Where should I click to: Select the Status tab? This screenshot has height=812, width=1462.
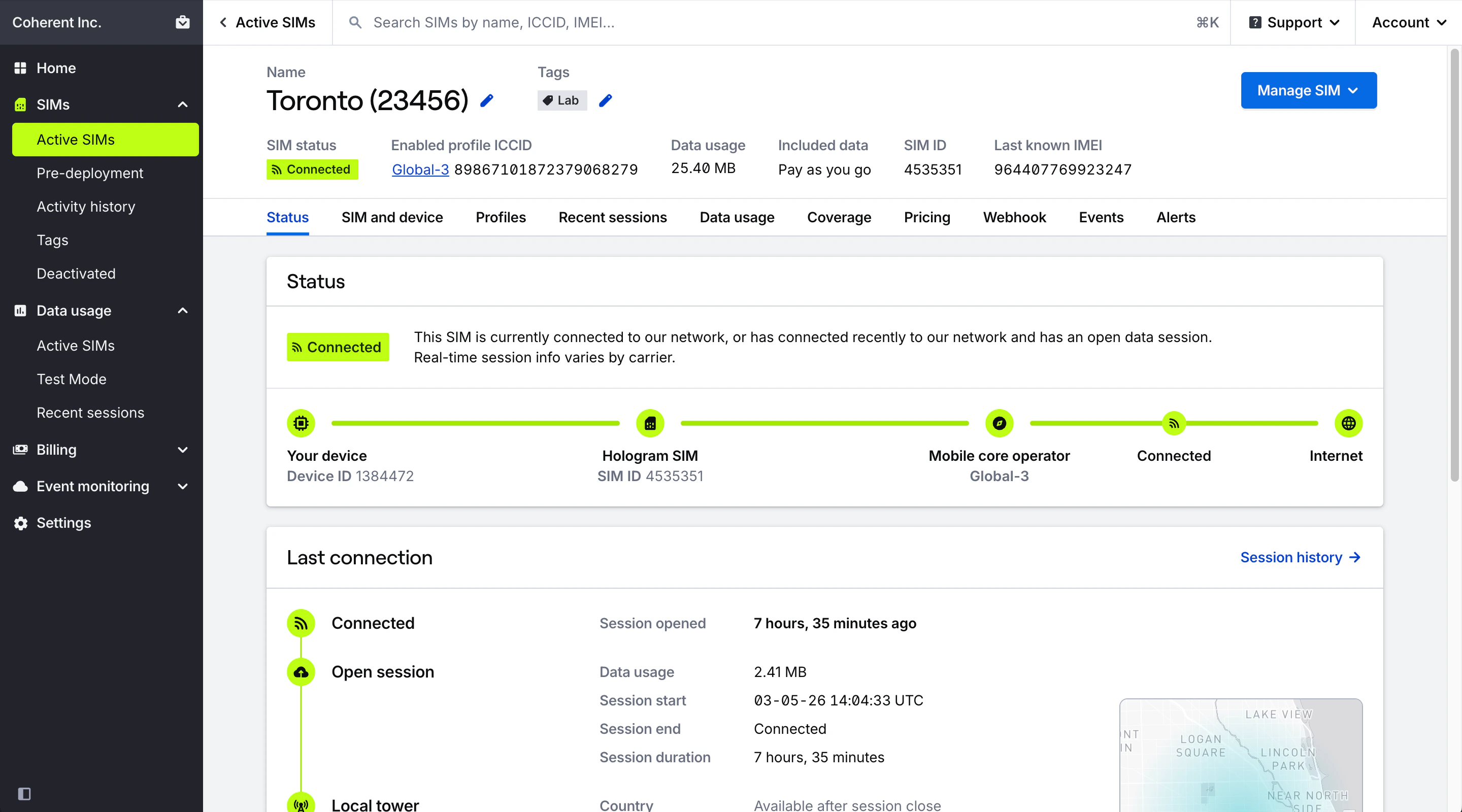click(287, 217)
